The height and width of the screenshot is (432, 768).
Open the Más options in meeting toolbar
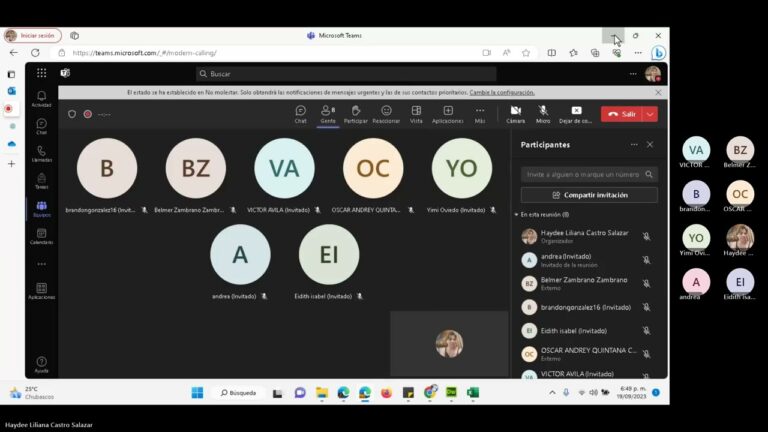480,114
